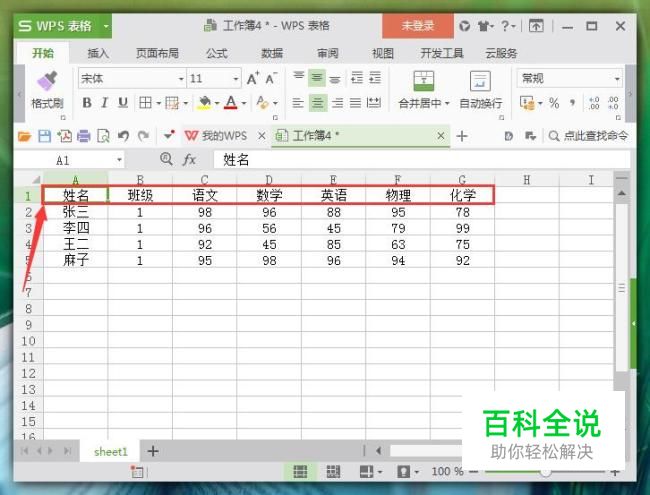Close the 工作簿4 document tab
The image size is (650, 495).
(441, 136)
